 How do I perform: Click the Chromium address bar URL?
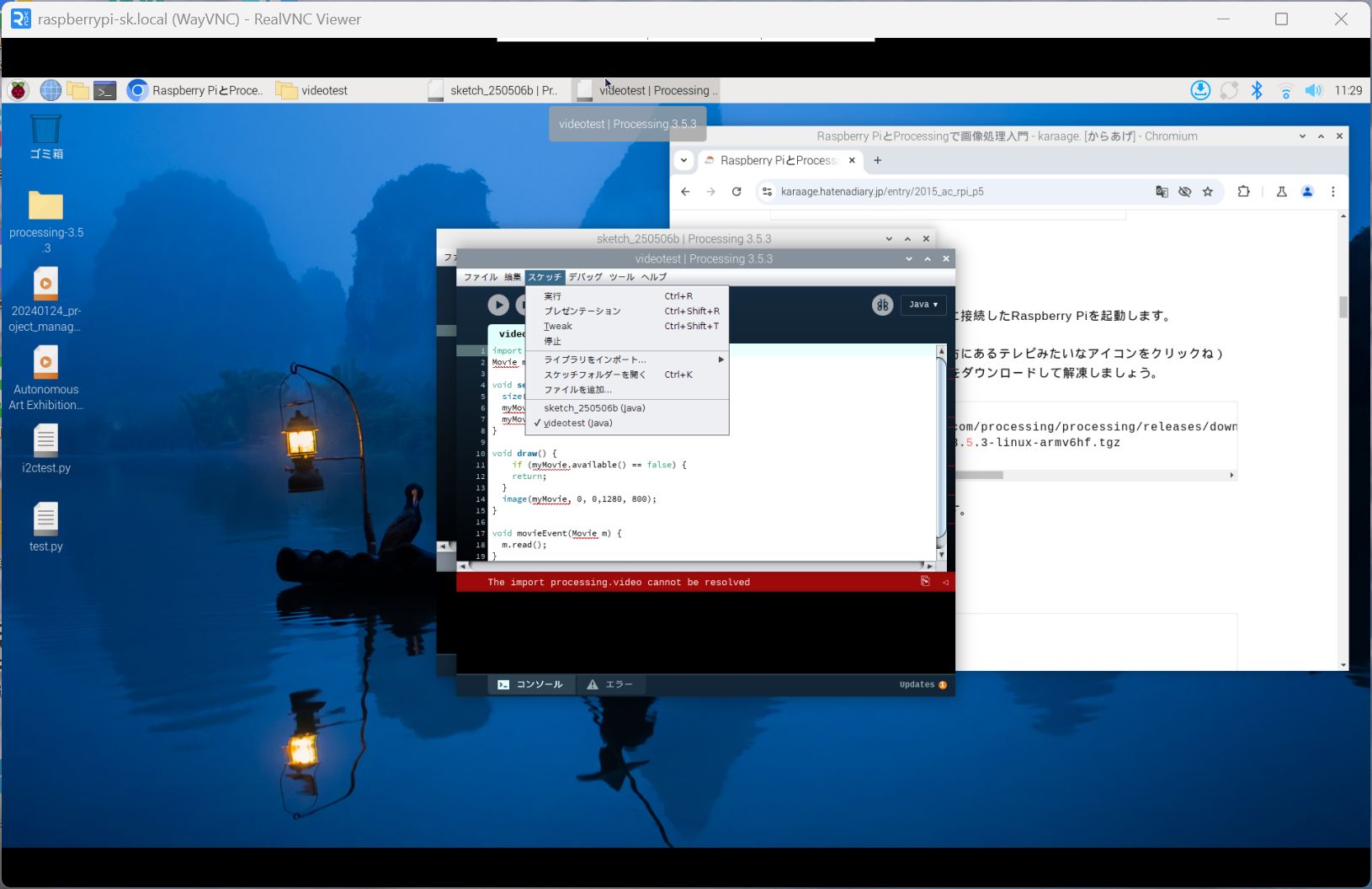[882, 192]
